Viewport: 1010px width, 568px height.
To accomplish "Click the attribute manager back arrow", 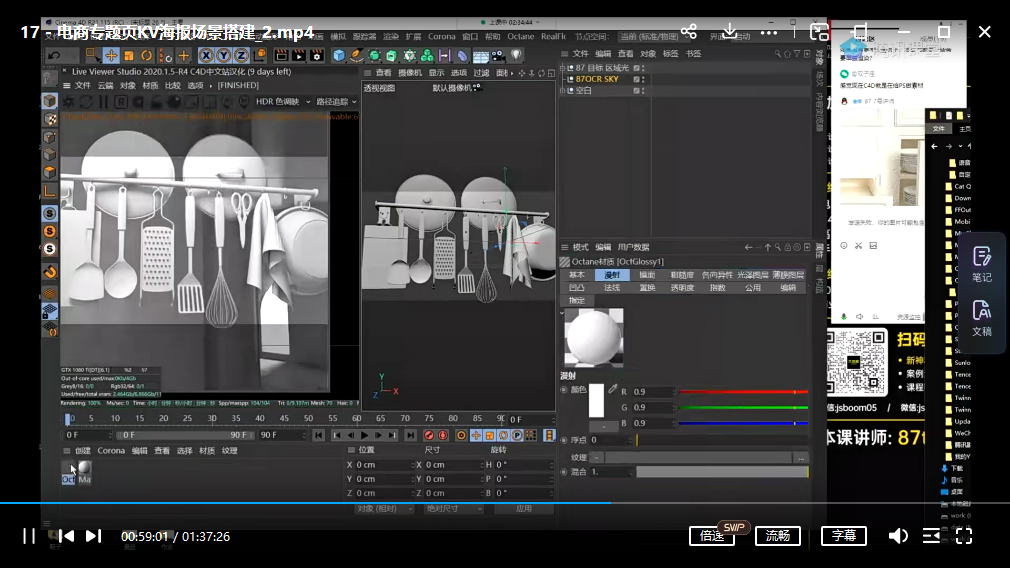I will pyautogui.click(x=748, y=247).
